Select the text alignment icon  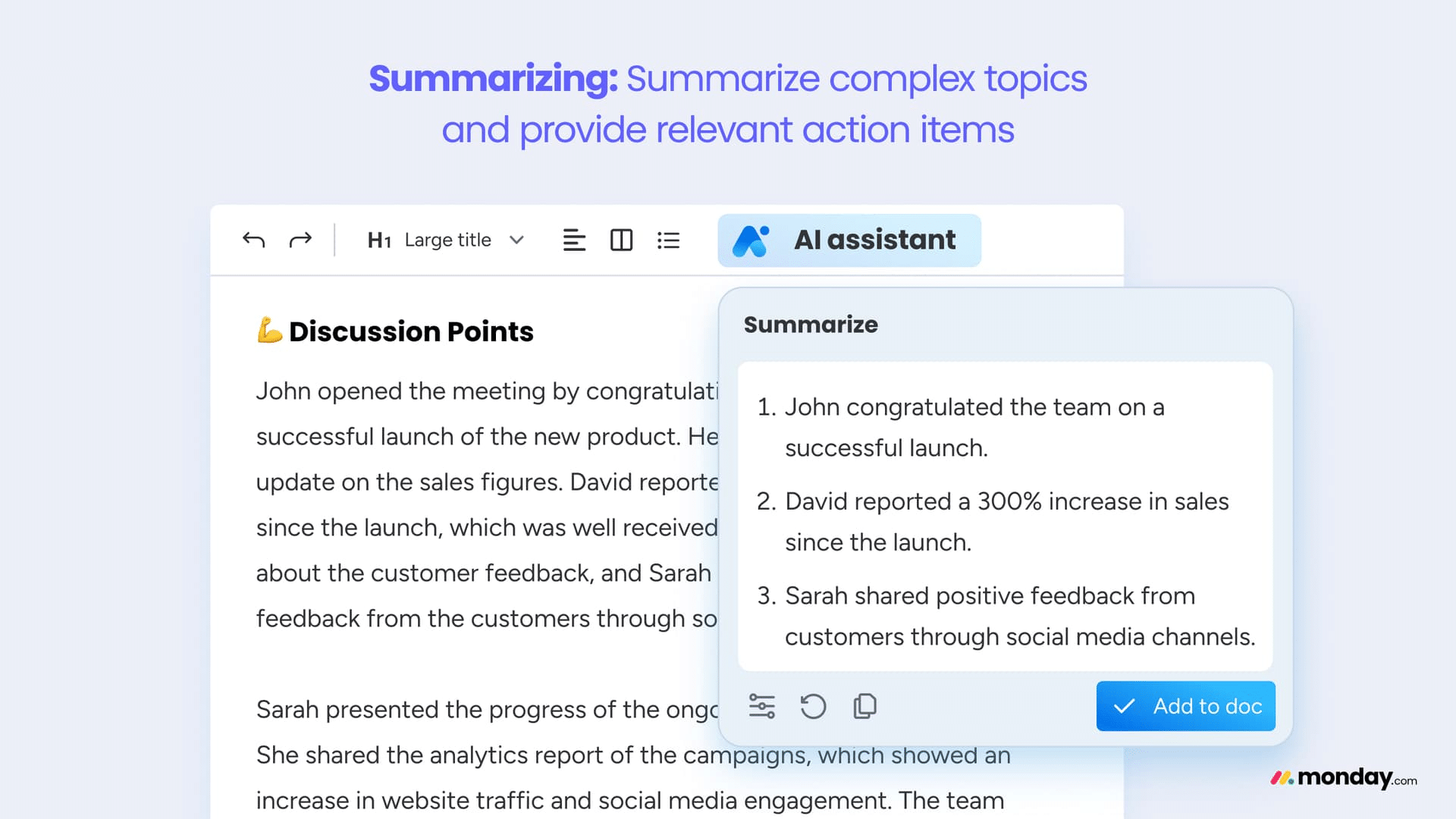[574, 240]
